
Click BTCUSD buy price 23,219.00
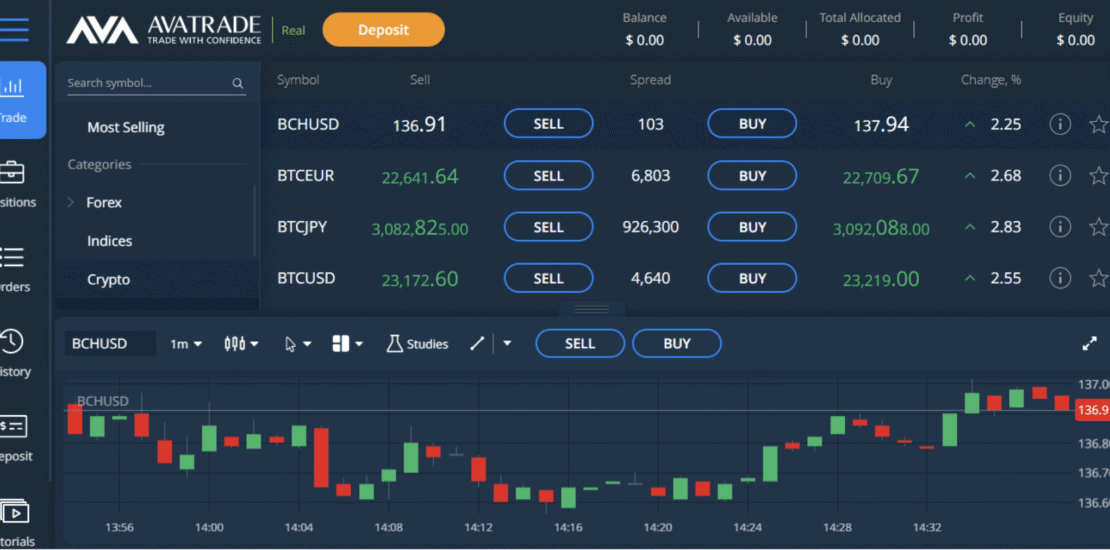881,280
